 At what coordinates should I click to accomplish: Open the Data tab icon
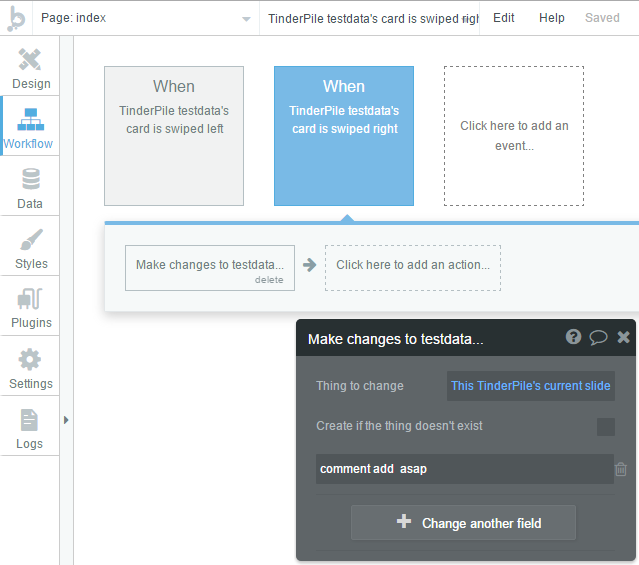pos(31,179)
